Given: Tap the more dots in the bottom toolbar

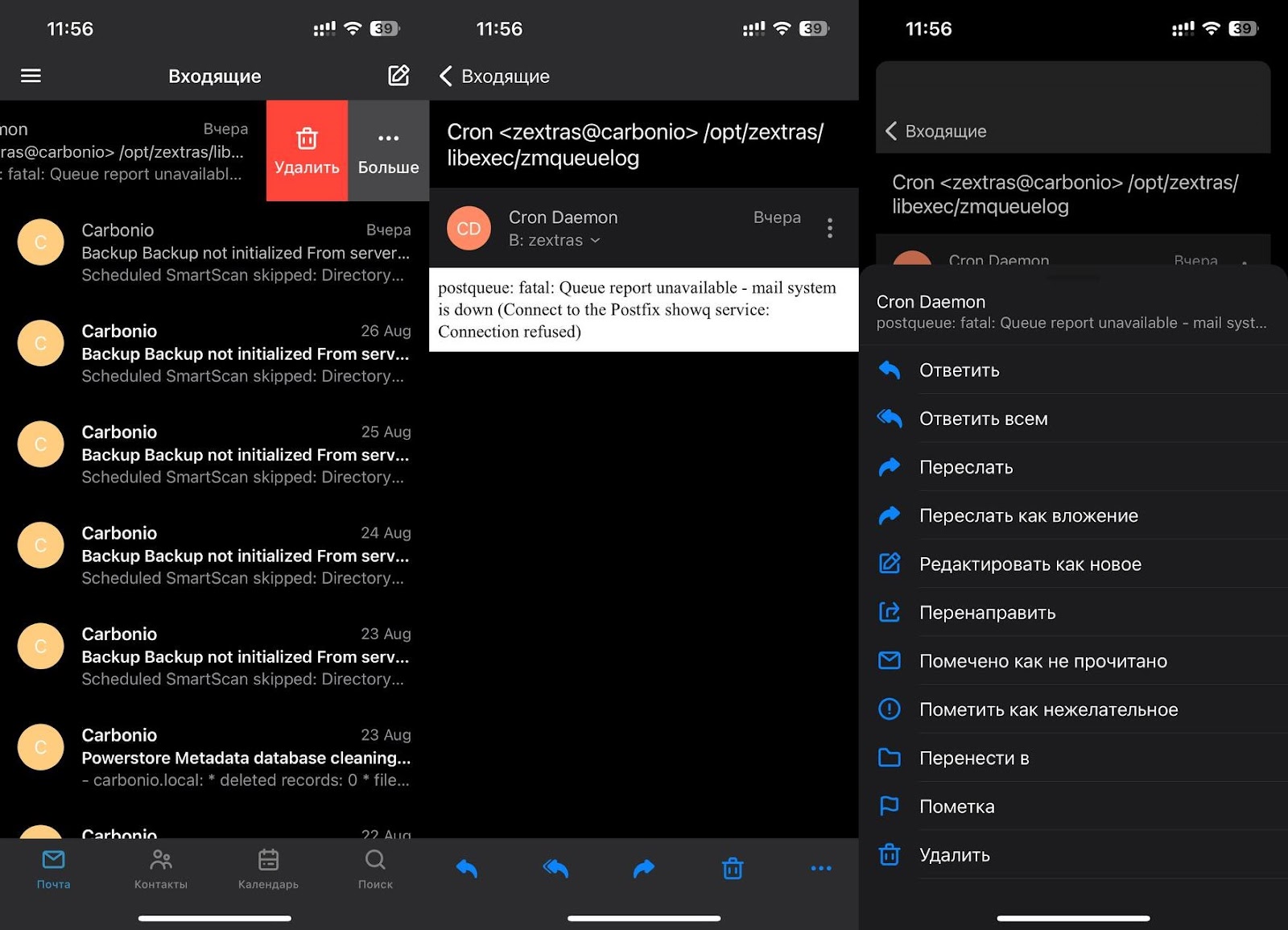Looking at the screenshot, I should pyautogui.click(x=821, y=868).
